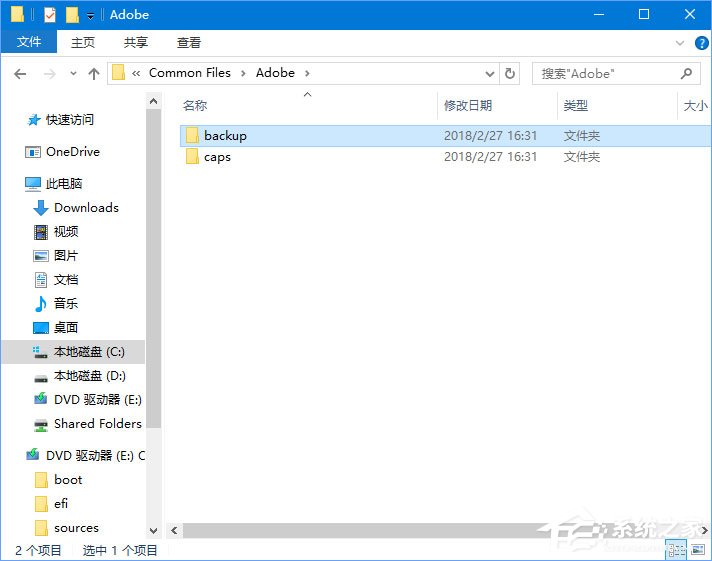This screenshot has width=712, height=561.
Task: Click the Adobe breadcrumb segment
Action: [x=275, y=73]
